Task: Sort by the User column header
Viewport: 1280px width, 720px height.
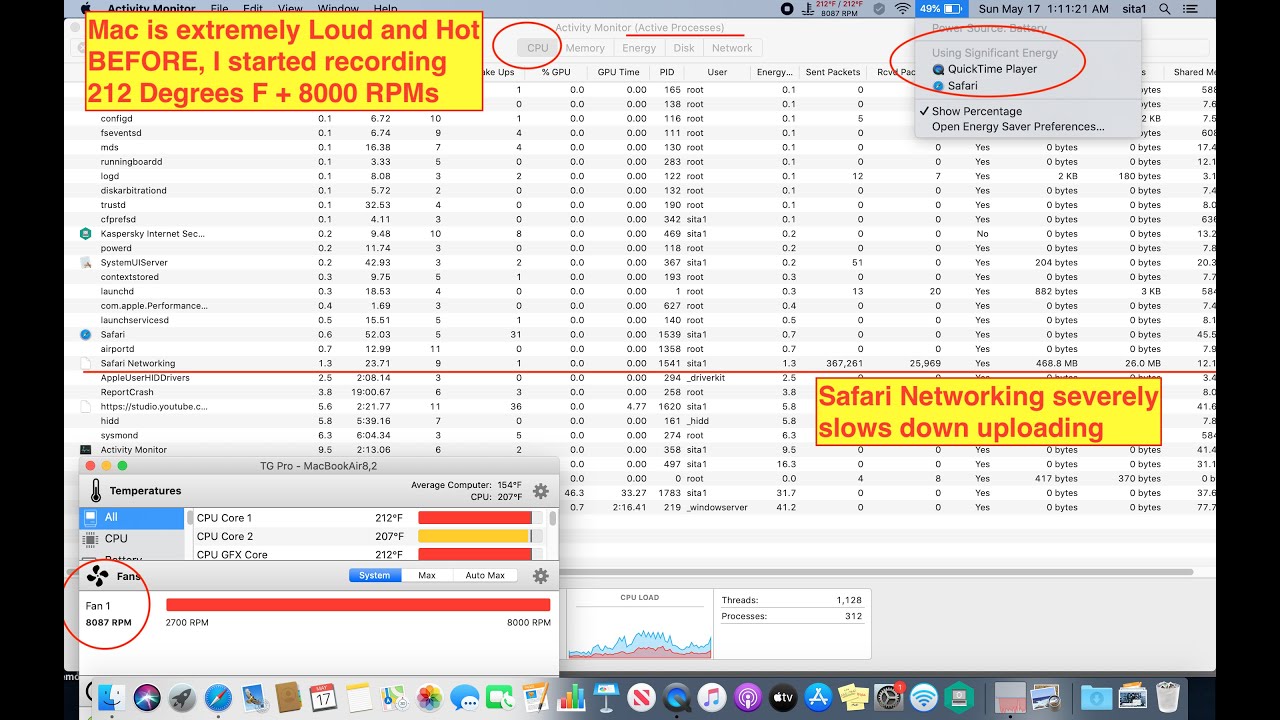Action: point(717,72)
